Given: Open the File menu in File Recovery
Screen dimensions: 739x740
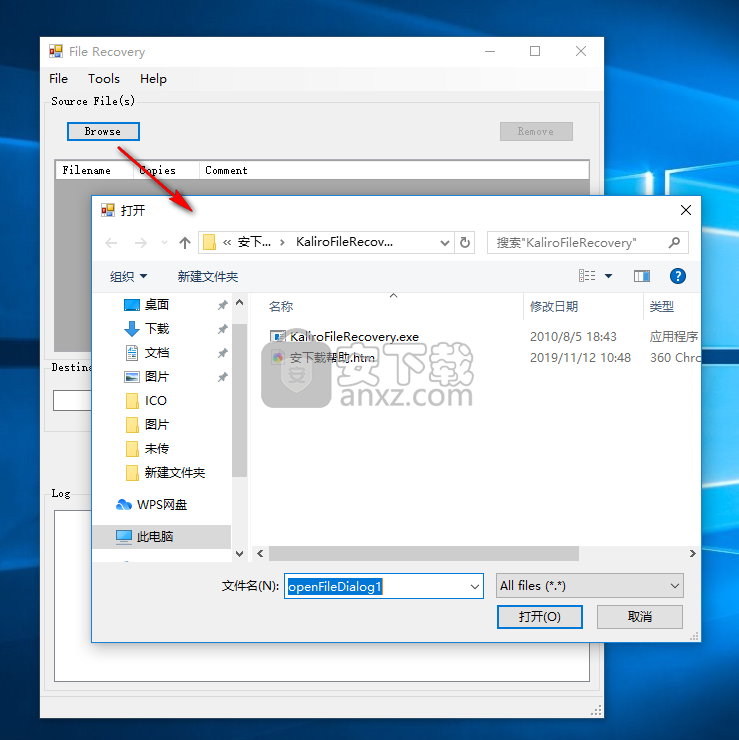Looking at the screenshot, I should click(x=59, y=79).
